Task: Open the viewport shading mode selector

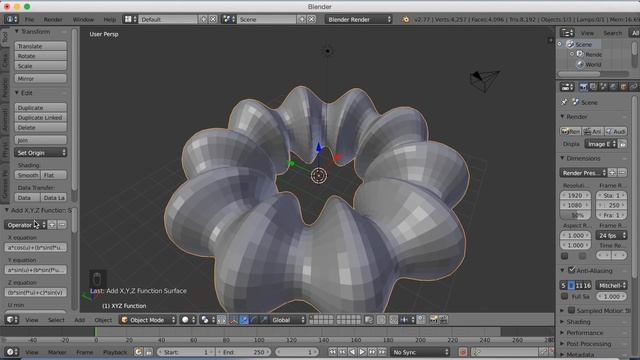Action: point(187,320)
